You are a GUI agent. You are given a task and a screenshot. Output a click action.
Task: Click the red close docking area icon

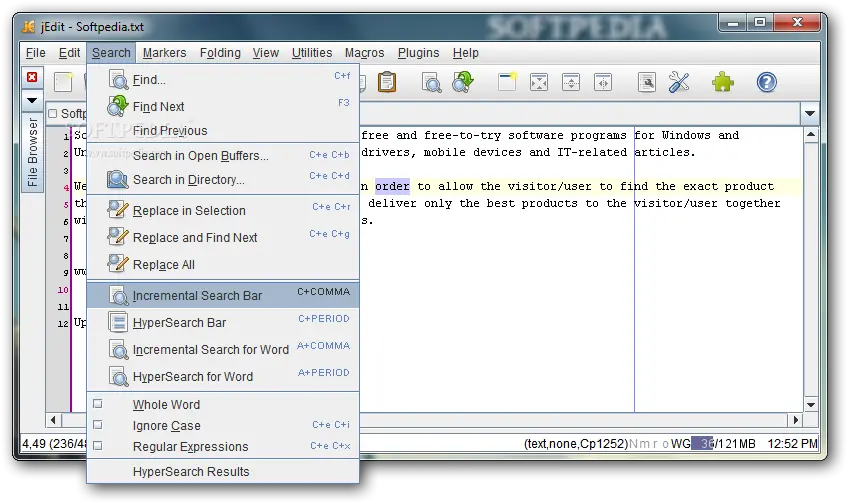32,78
